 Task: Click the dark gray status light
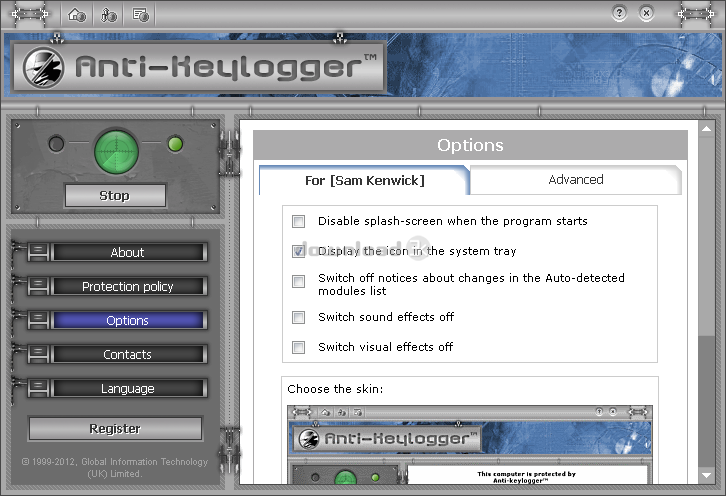coord(56,145)
